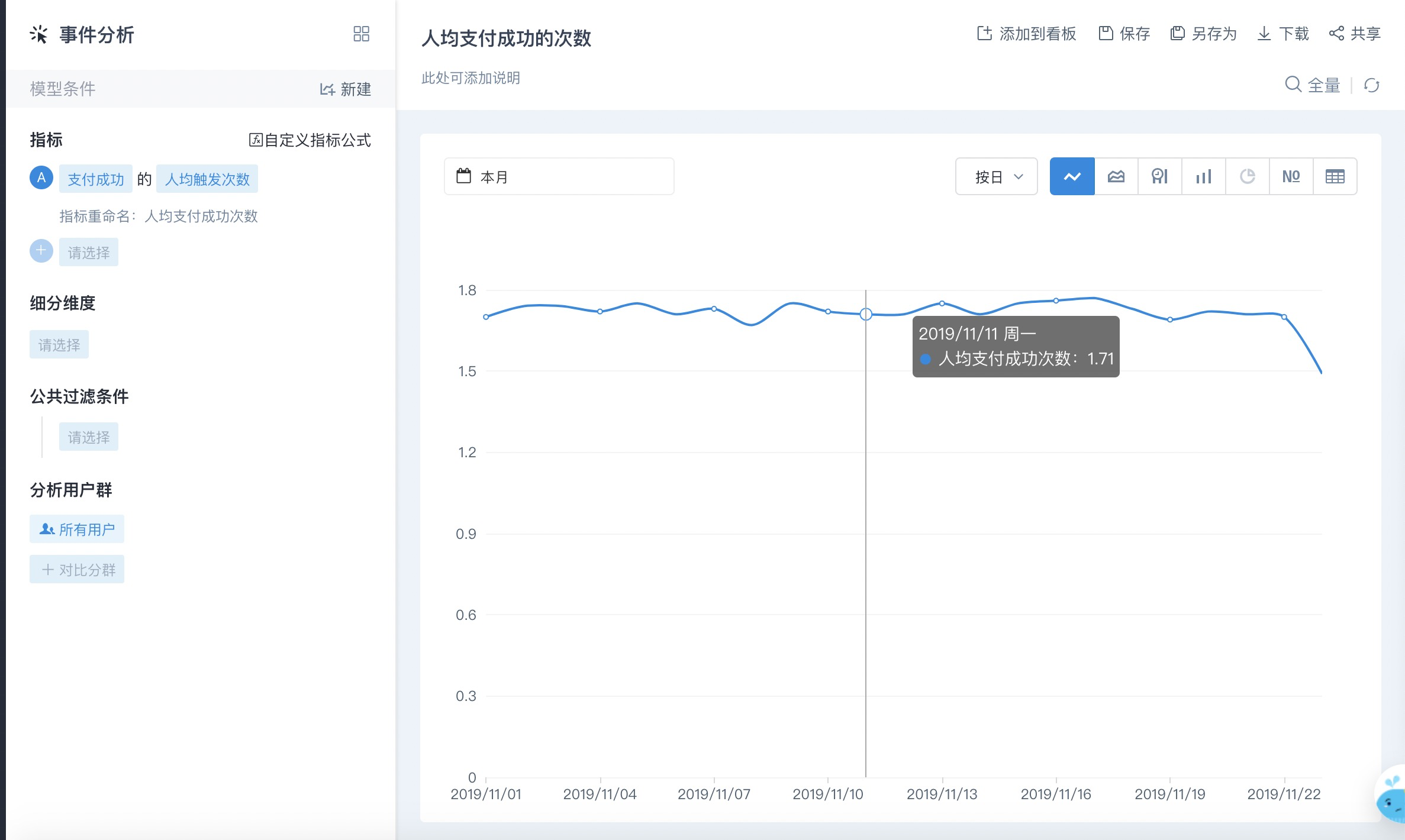Click the data point at 2019/11/16
1405x840 pixels.
tap(1056, 301)
